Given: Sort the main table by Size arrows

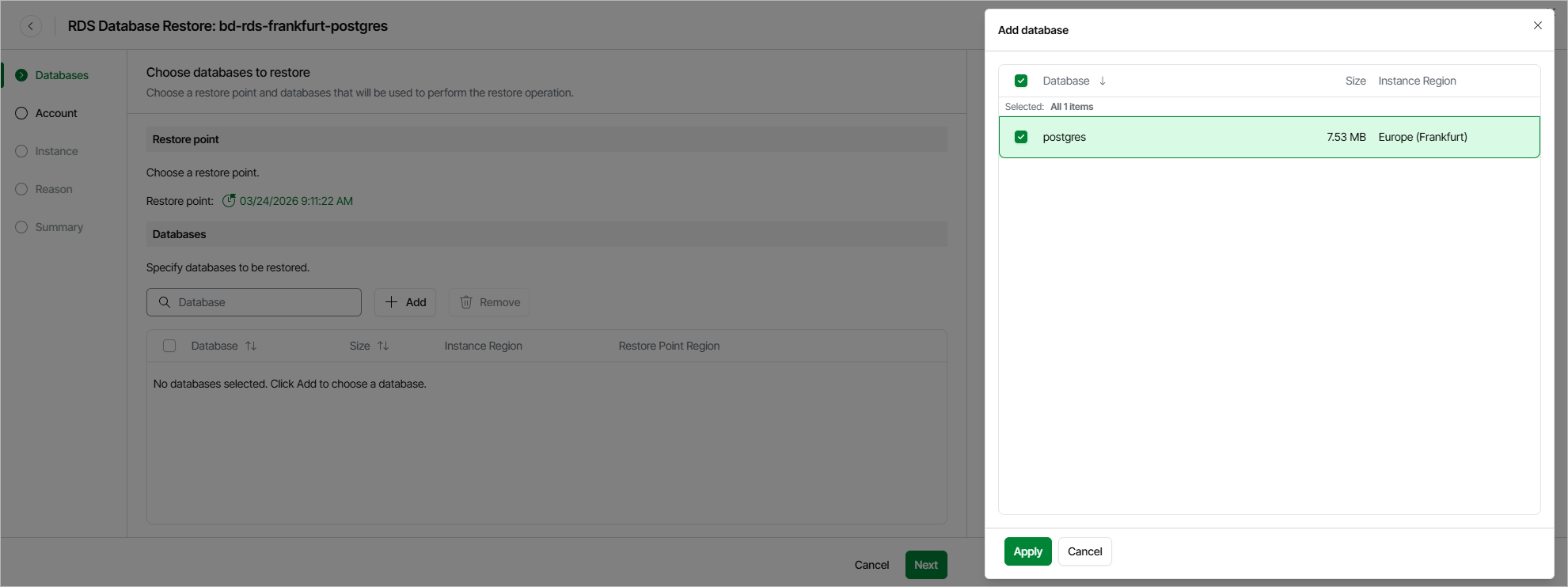Looking at the screenshot, I should [383, 346].
